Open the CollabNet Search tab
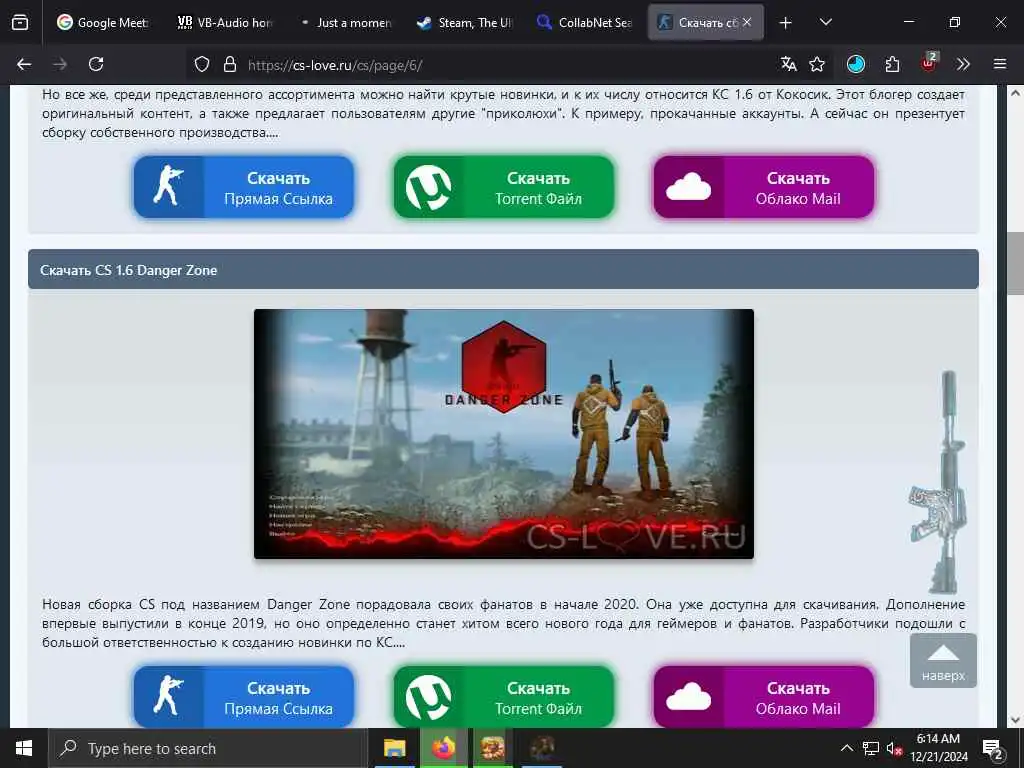This screenshot has width=1024, height=768. pos(586,22)
